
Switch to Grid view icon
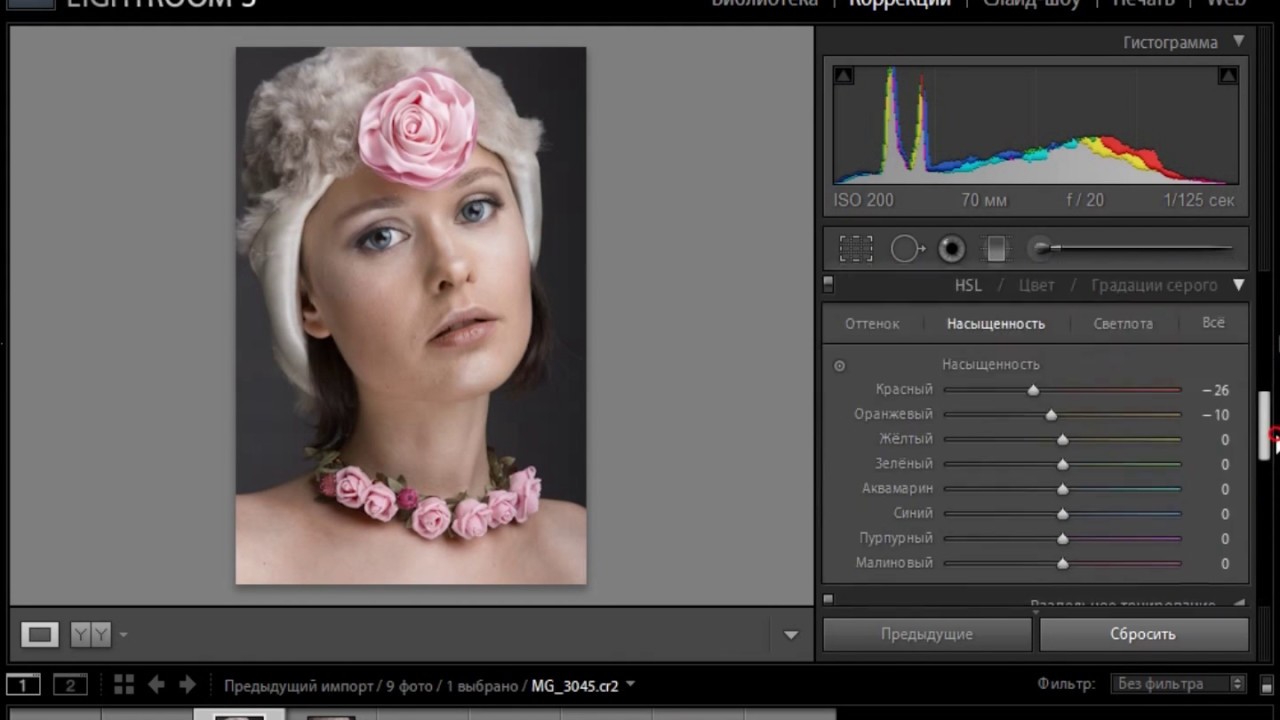[x=124, y=685]
